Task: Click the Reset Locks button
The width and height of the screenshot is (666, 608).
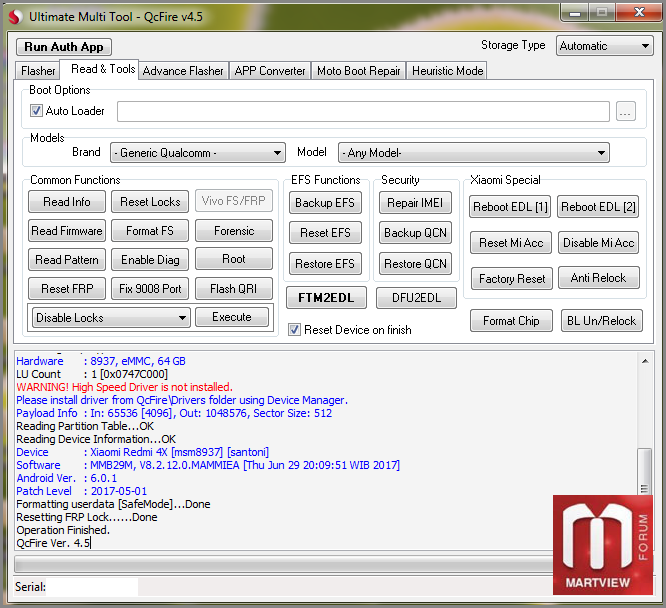Action: [150, 201]
